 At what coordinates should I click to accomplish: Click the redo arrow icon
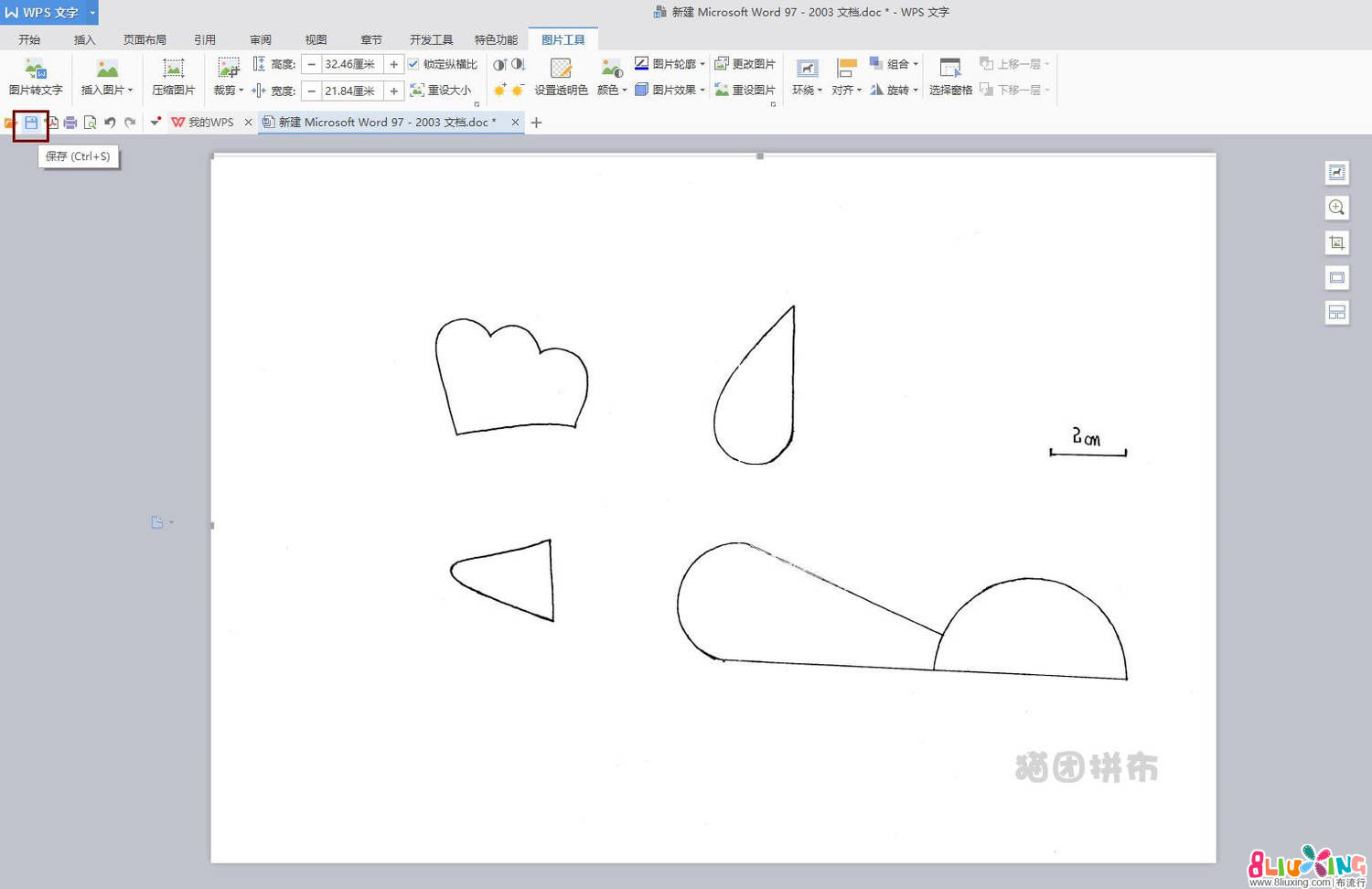[x=130, y=123]
